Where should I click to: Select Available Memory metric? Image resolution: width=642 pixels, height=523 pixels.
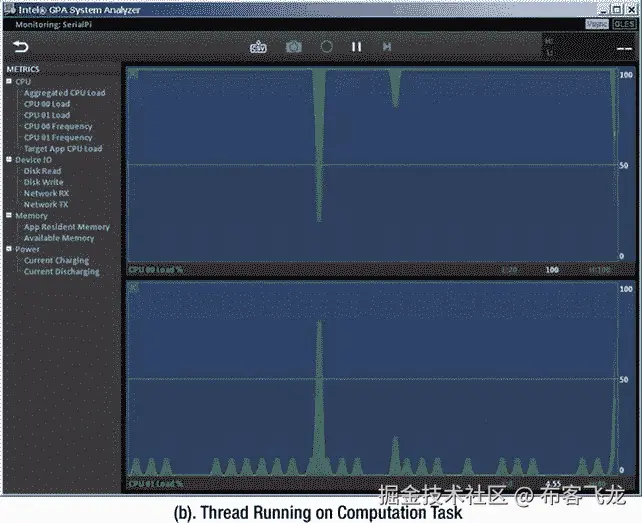tap(59, 238)
